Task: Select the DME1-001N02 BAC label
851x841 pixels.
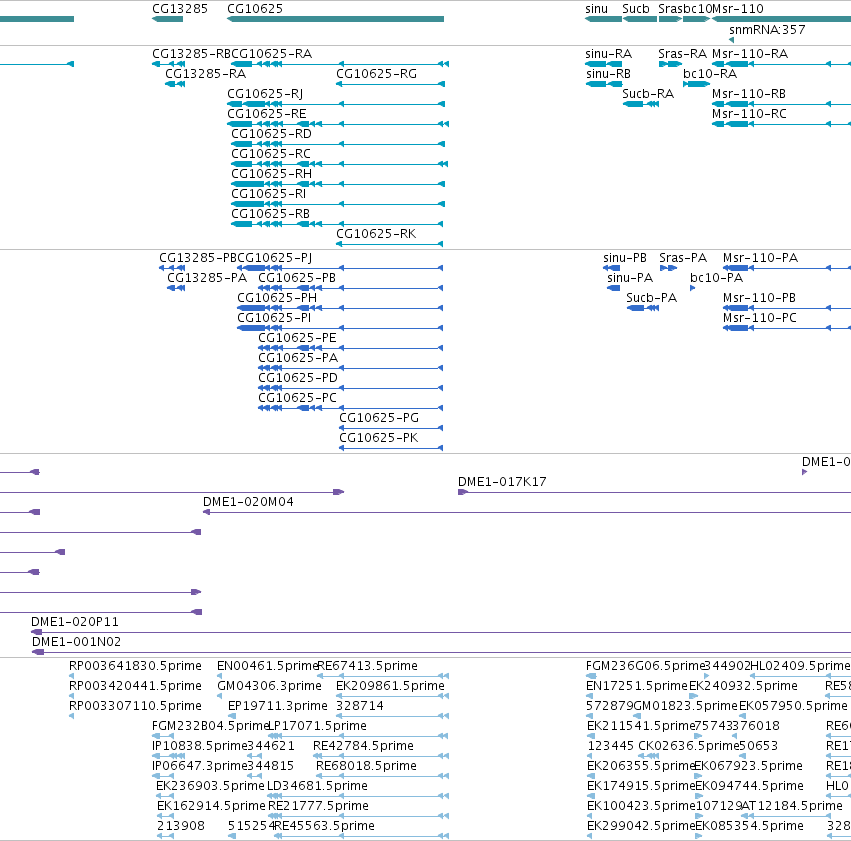Action: (x=77, y=642)
